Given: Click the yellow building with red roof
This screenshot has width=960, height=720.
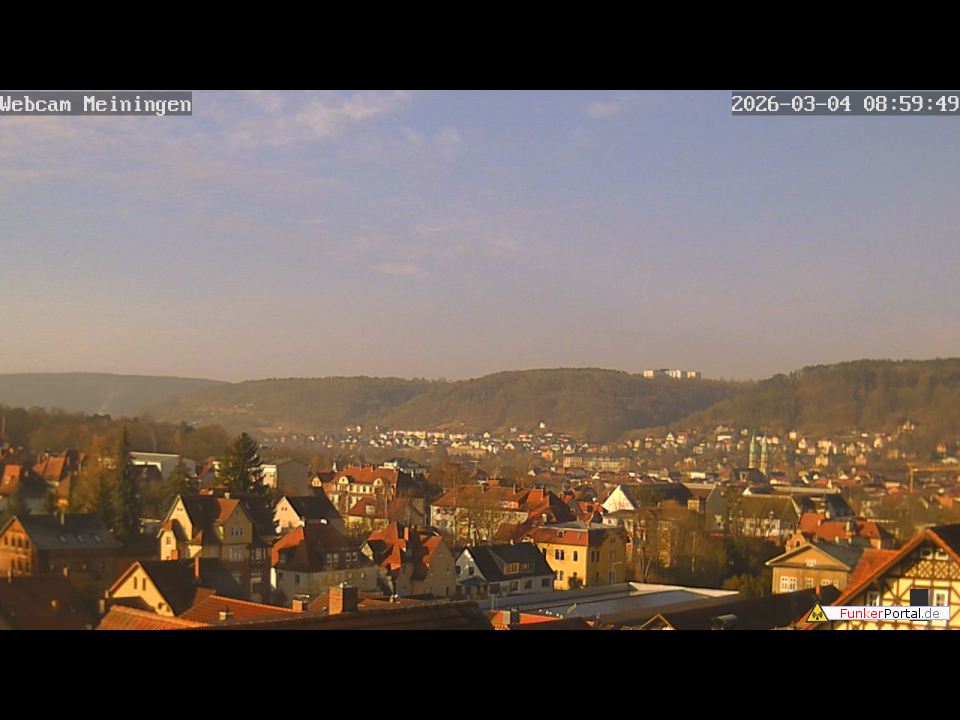Looking at the screenshot, I should pyautogui.click(x=582, y=555).
